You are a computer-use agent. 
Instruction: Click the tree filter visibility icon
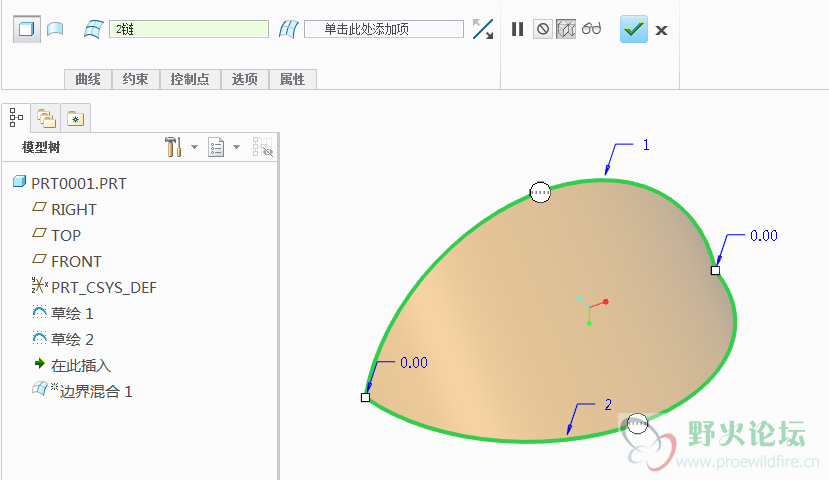point(262,147)
